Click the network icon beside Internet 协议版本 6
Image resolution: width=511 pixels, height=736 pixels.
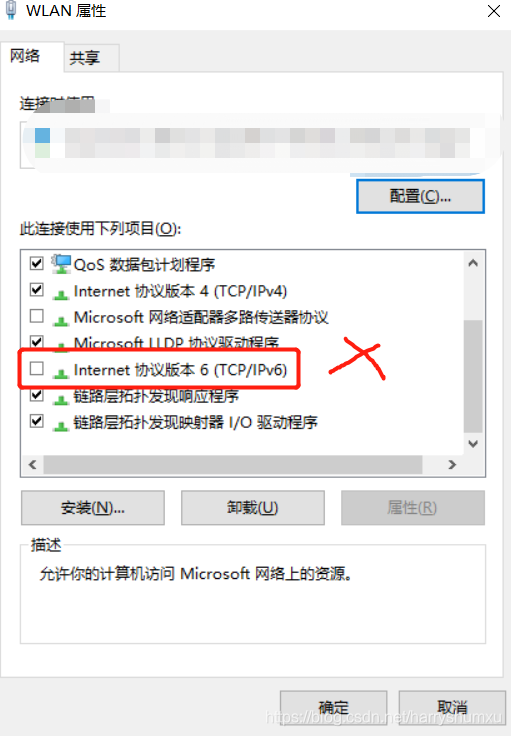pyautogui.click(x=61, y=373)
